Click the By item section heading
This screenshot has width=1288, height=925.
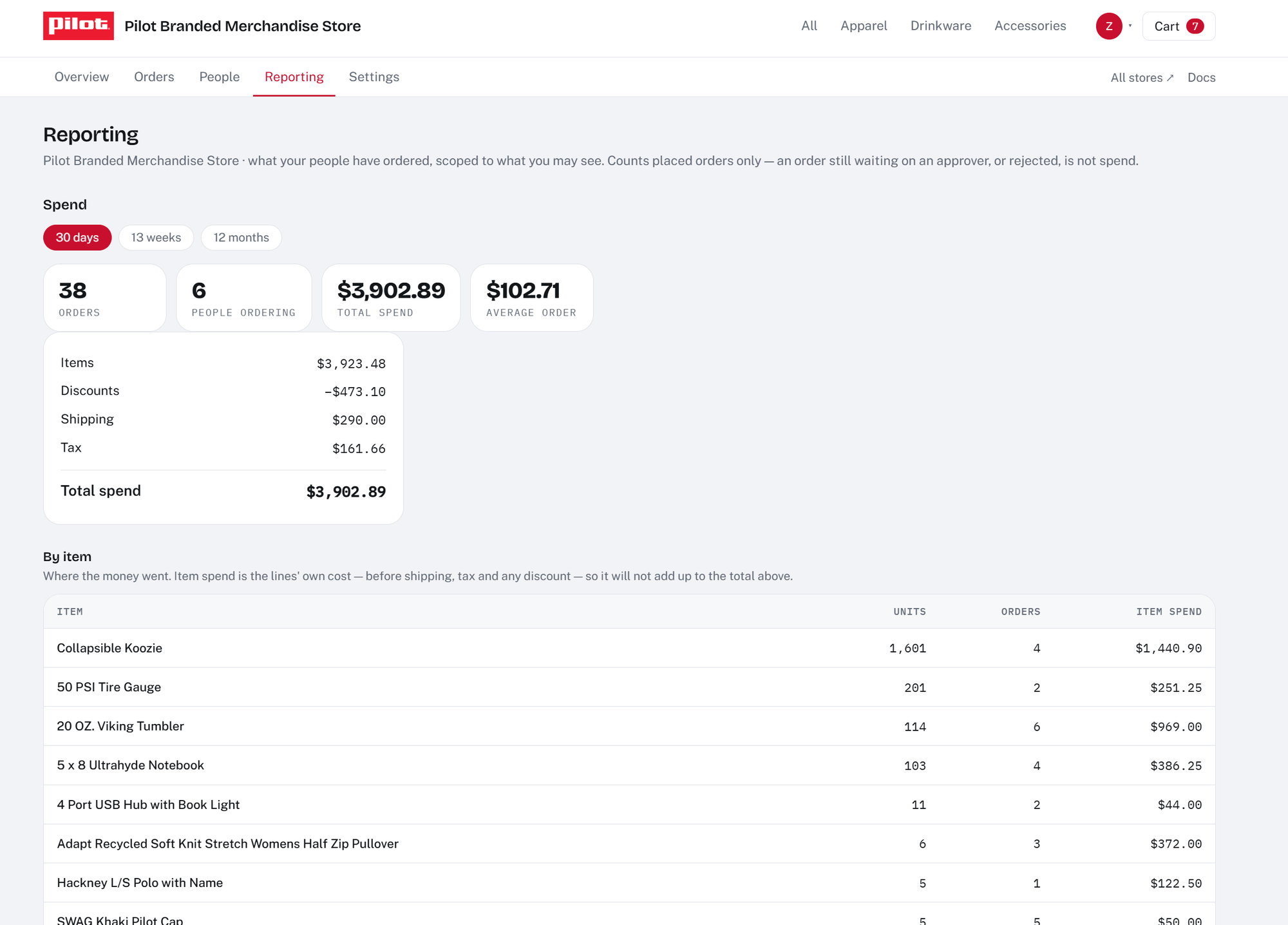pyautogui.click(x=67, y=557)
